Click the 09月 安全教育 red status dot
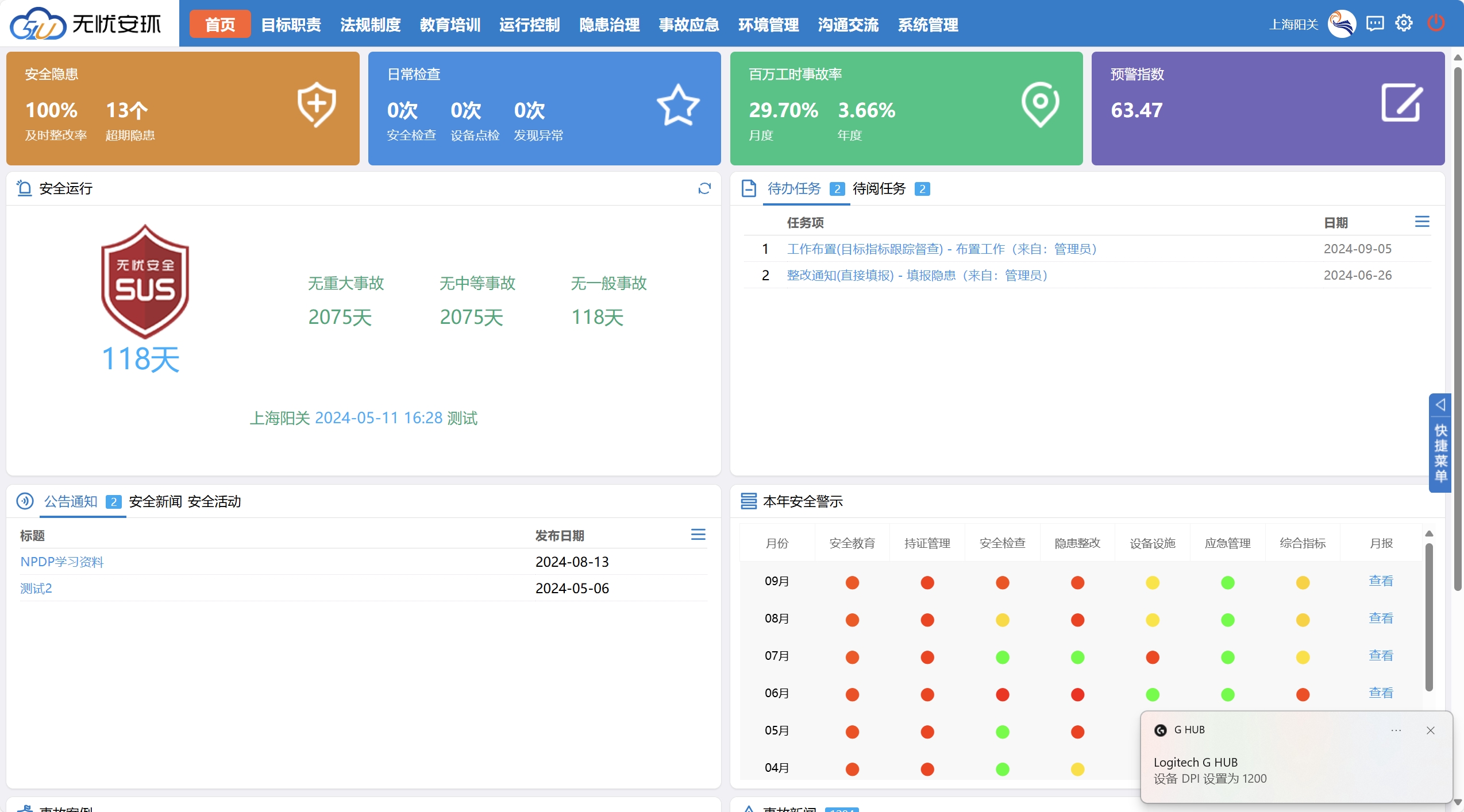Image resolution: width=1464 pixels, height=812 pixels. point(852,582)
